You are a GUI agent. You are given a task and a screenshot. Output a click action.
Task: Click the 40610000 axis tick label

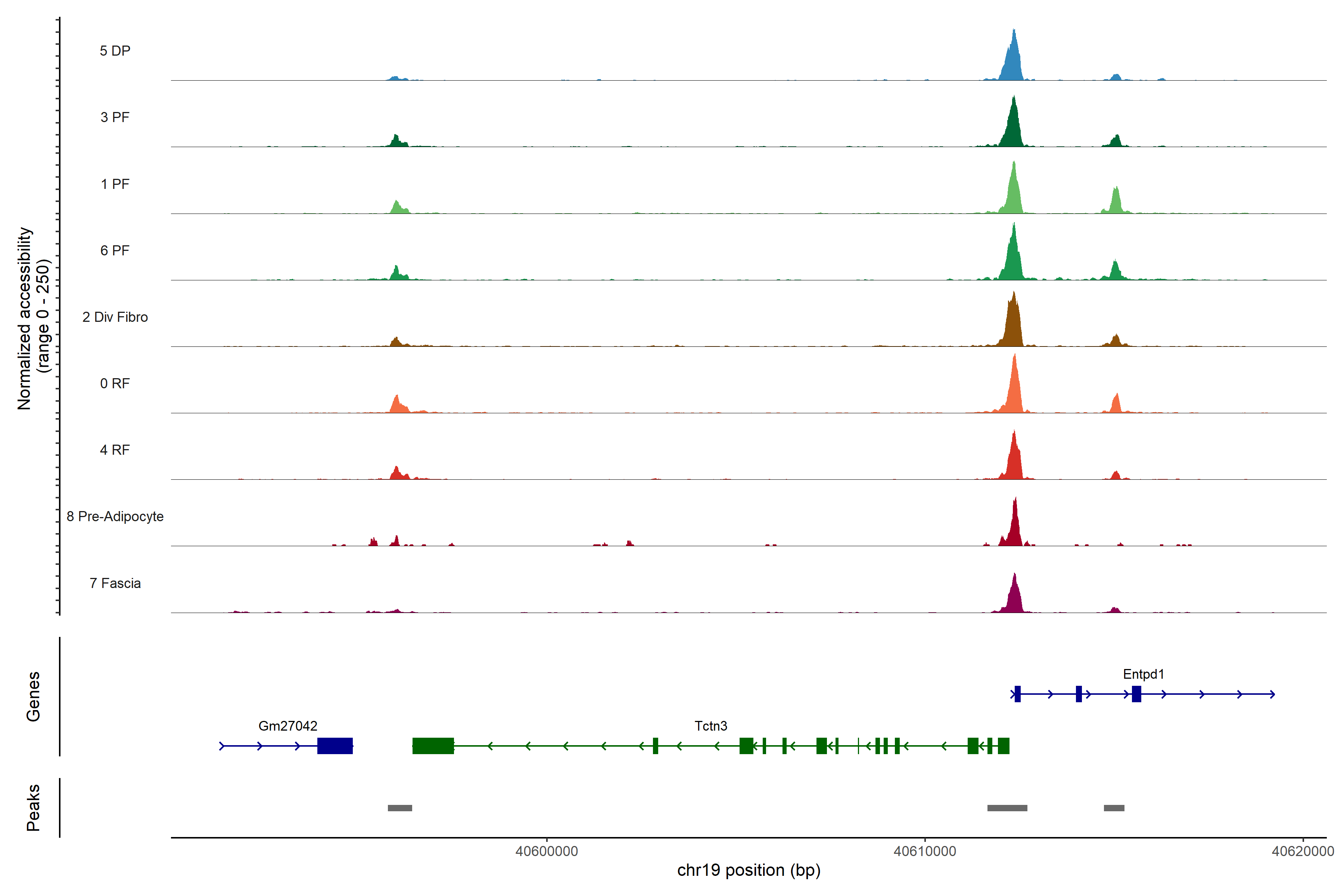click(x=925, y=852)
